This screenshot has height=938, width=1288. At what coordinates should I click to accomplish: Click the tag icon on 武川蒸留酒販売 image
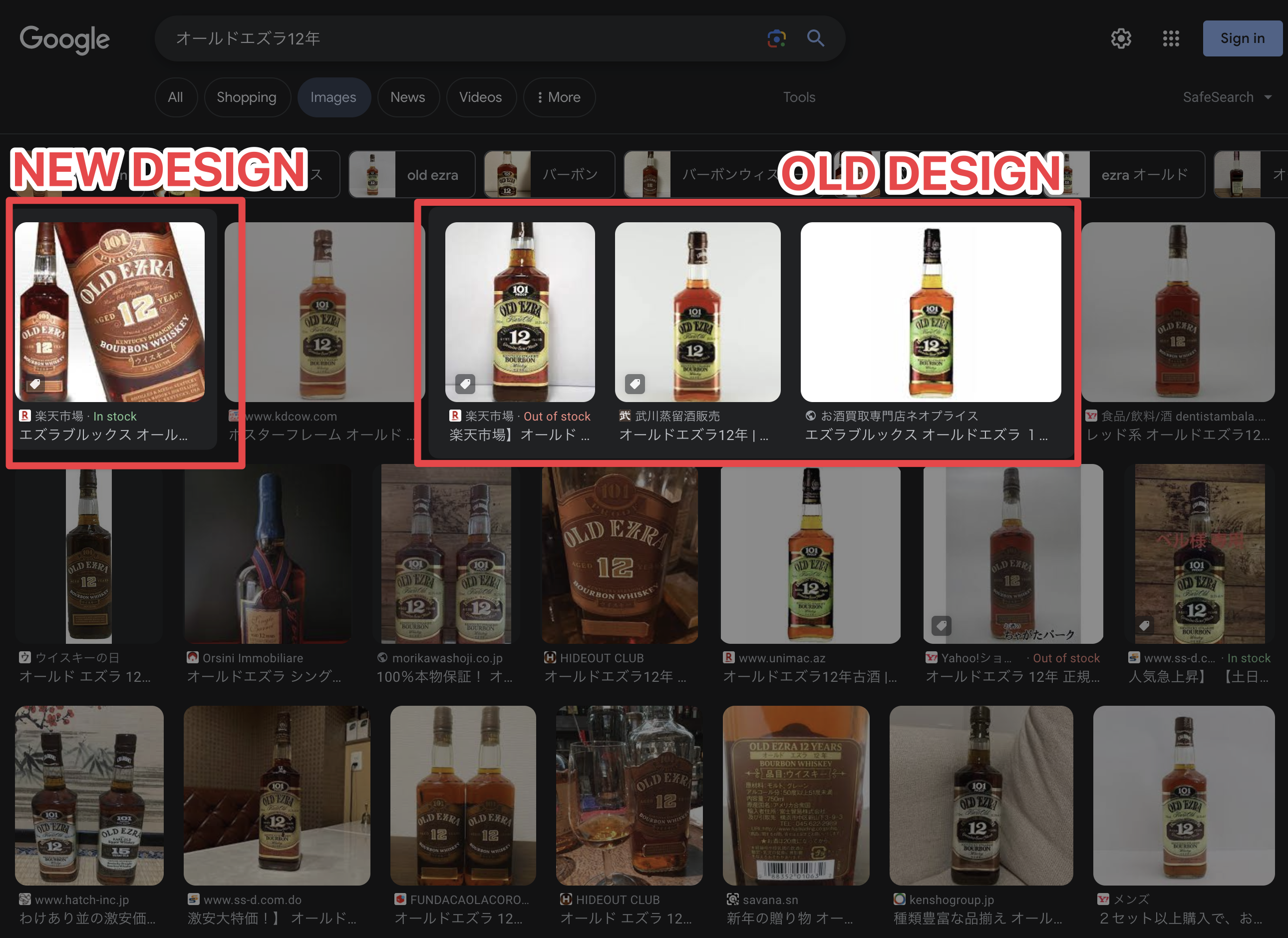pos(635,384)
